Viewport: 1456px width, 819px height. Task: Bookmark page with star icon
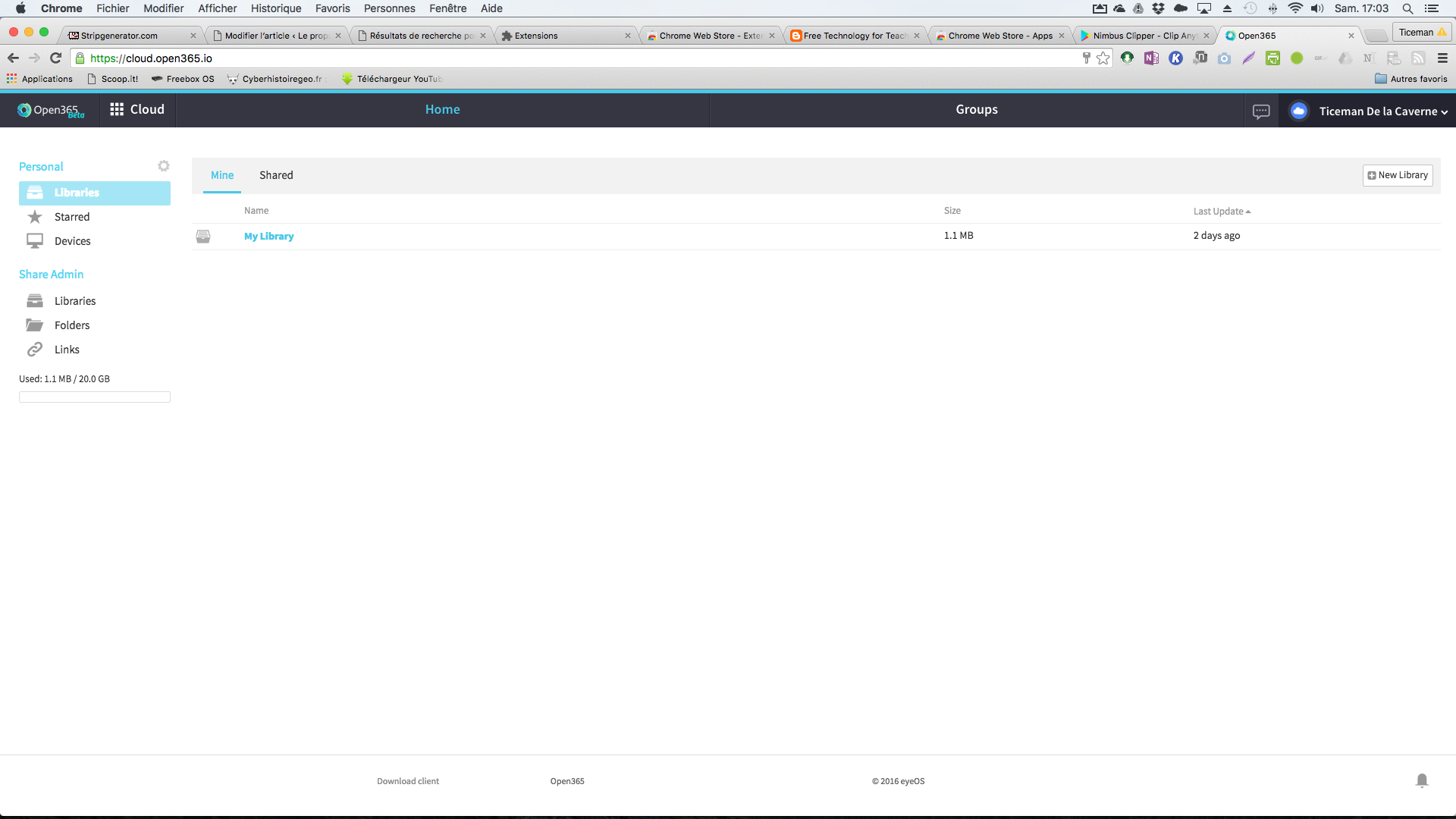[x=1103, y=58]
